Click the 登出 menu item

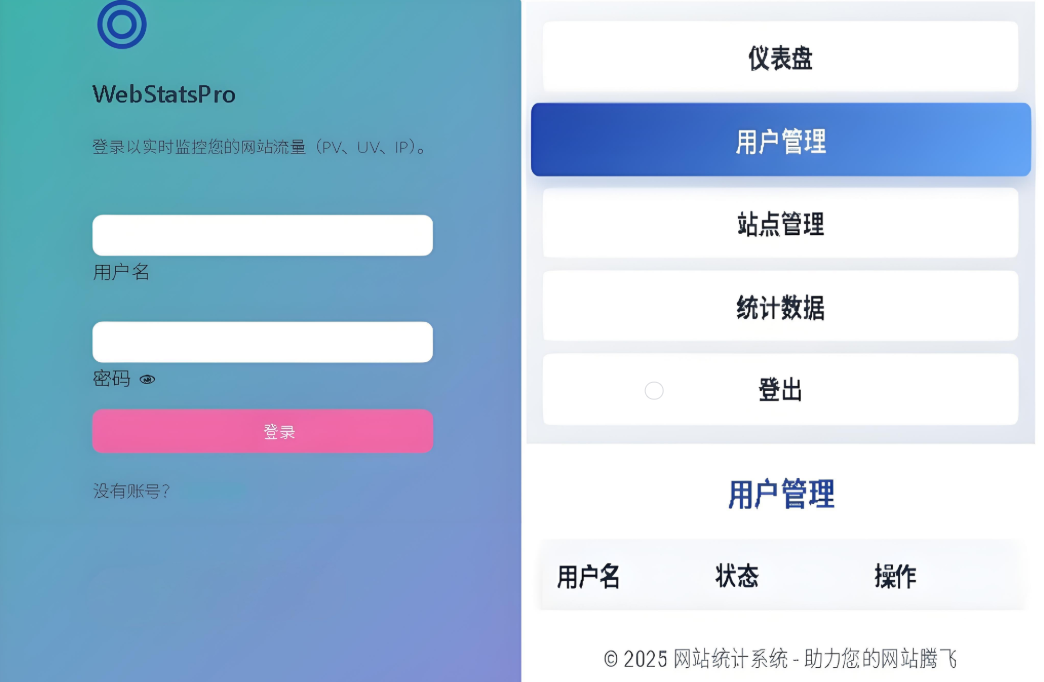(780, 390)
